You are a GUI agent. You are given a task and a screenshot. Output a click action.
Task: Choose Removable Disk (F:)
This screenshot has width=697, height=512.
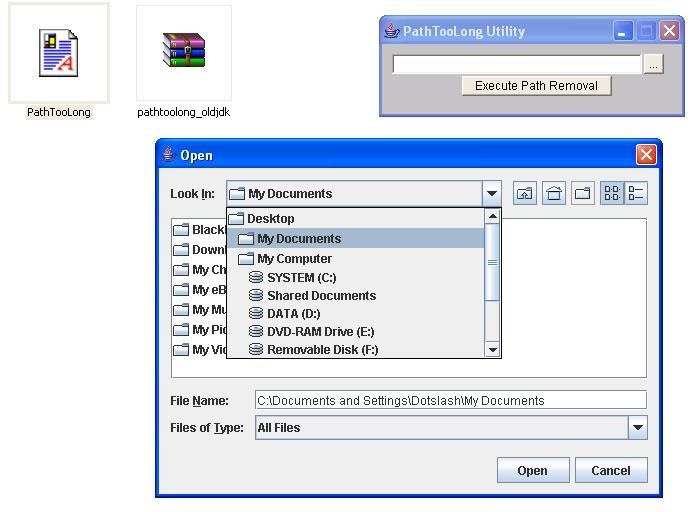356,349
